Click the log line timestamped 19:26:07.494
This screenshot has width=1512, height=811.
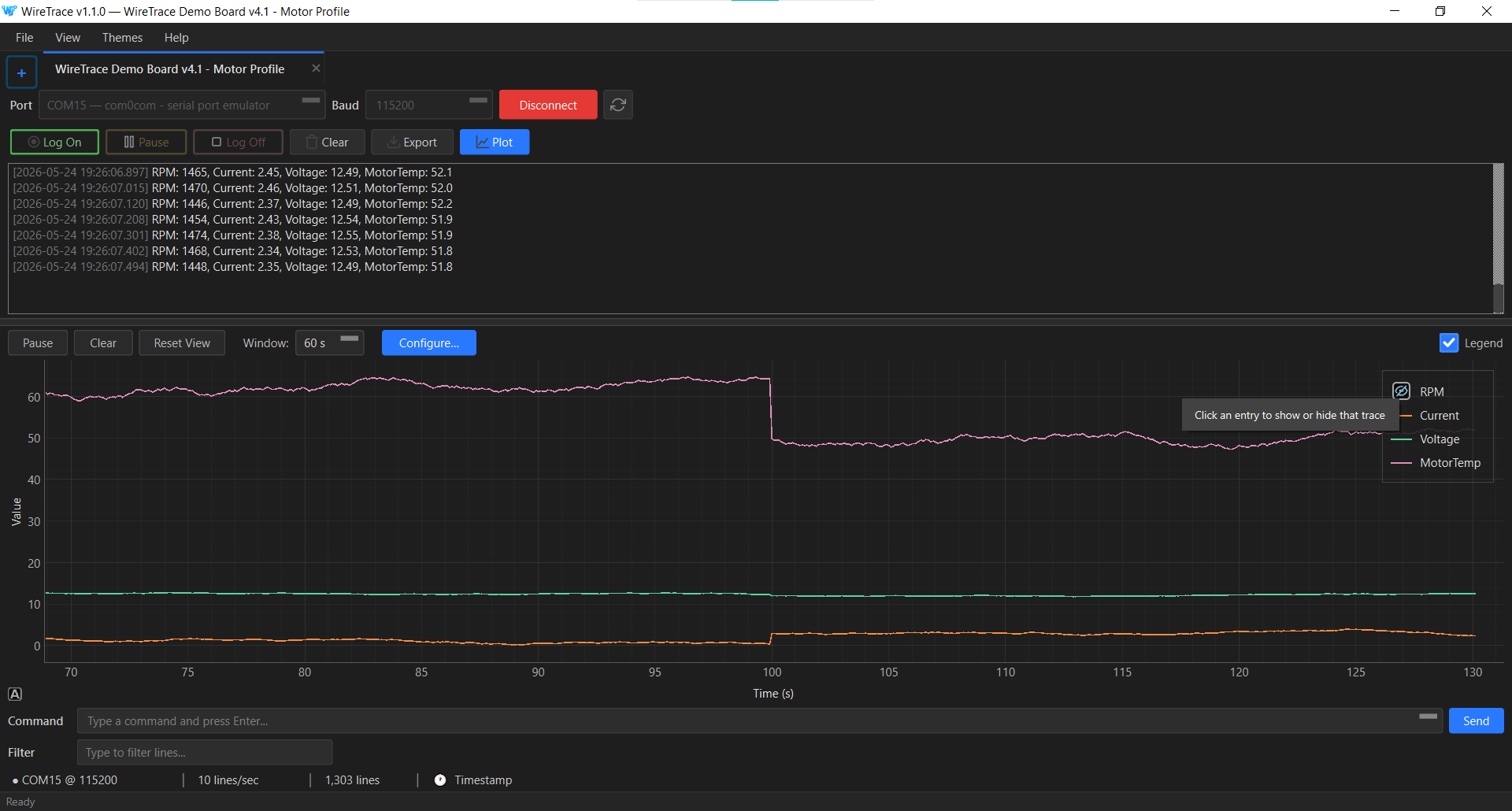[x=233, y=267]
